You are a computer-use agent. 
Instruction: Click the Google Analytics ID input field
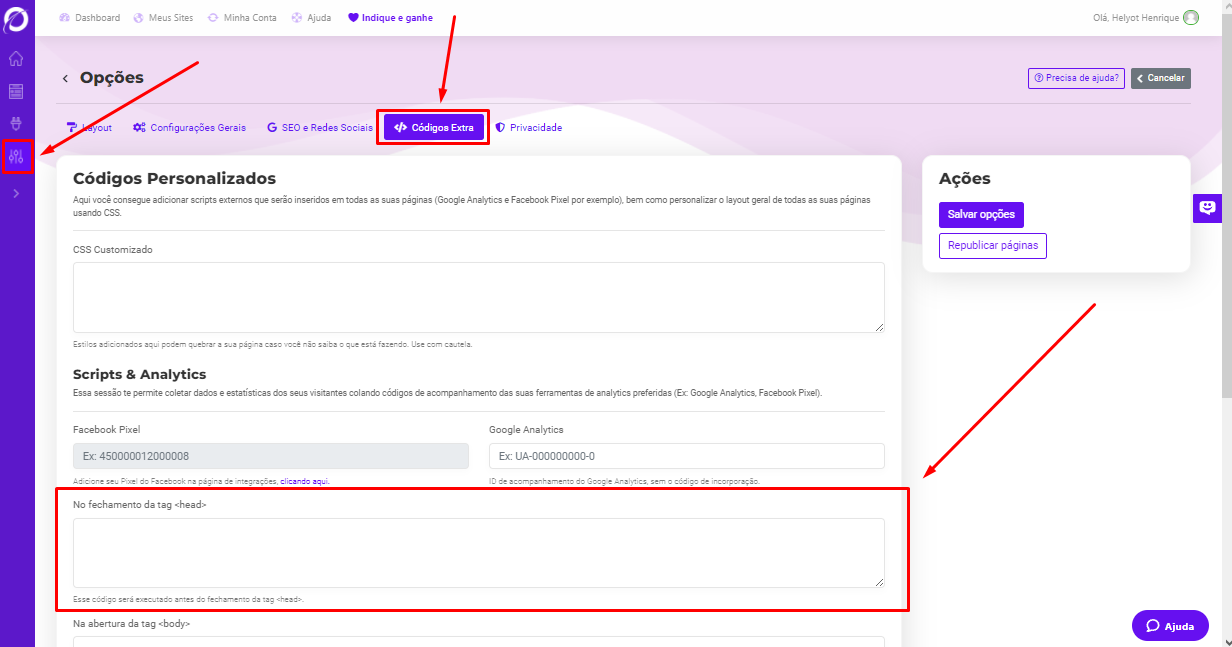click(x=686, y=456)
